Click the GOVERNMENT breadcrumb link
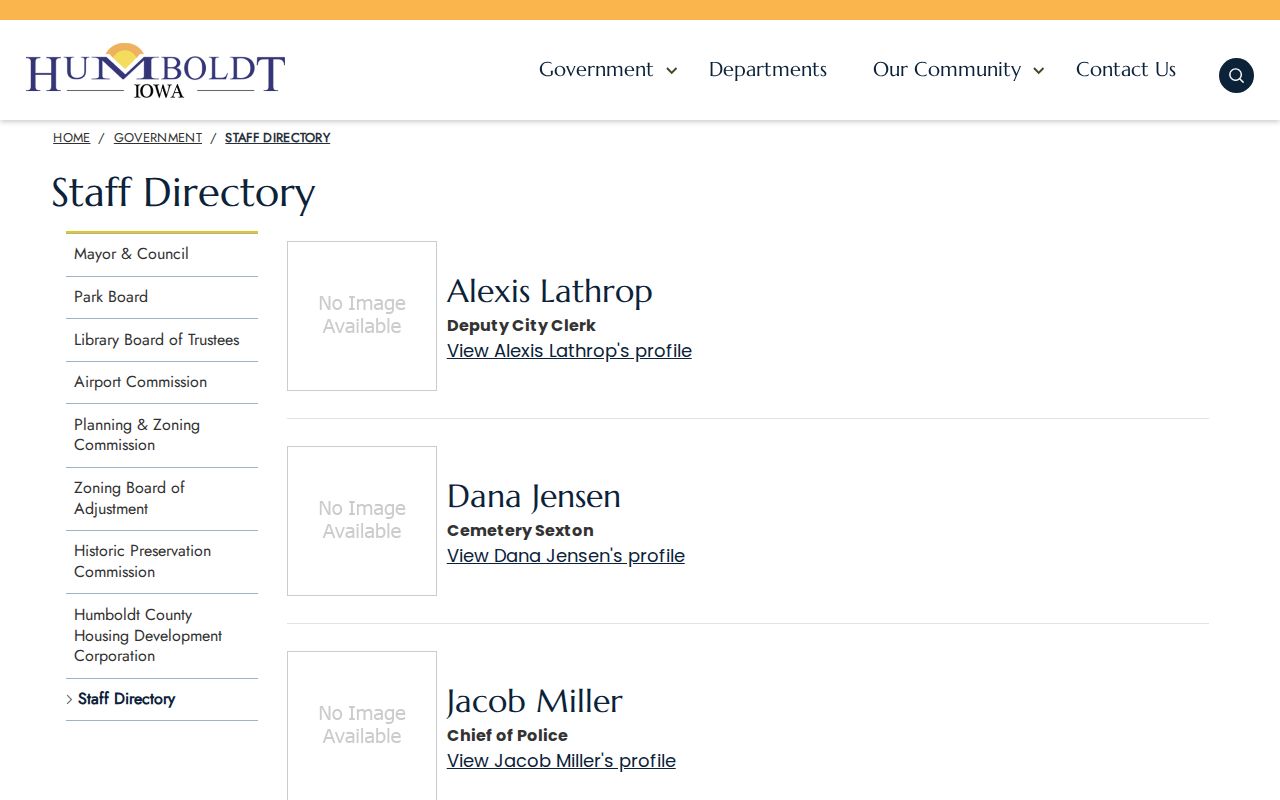This screenshot has width=1280, height=800. pyautogui.click(x=158, y=138)
